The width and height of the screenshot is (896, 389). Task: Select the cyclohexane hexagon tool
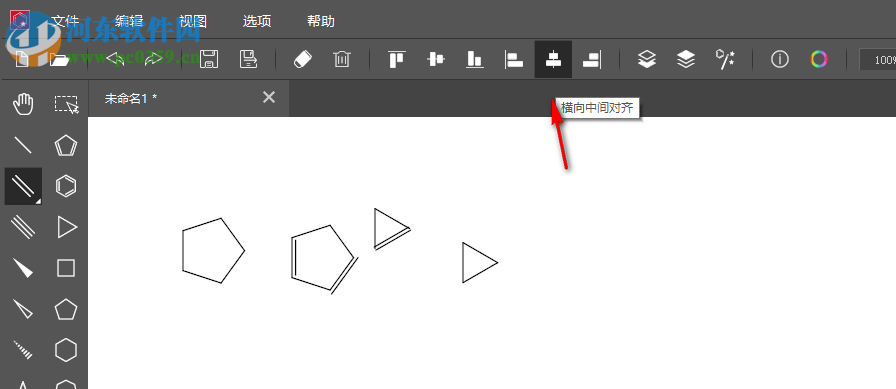(66, 350)
